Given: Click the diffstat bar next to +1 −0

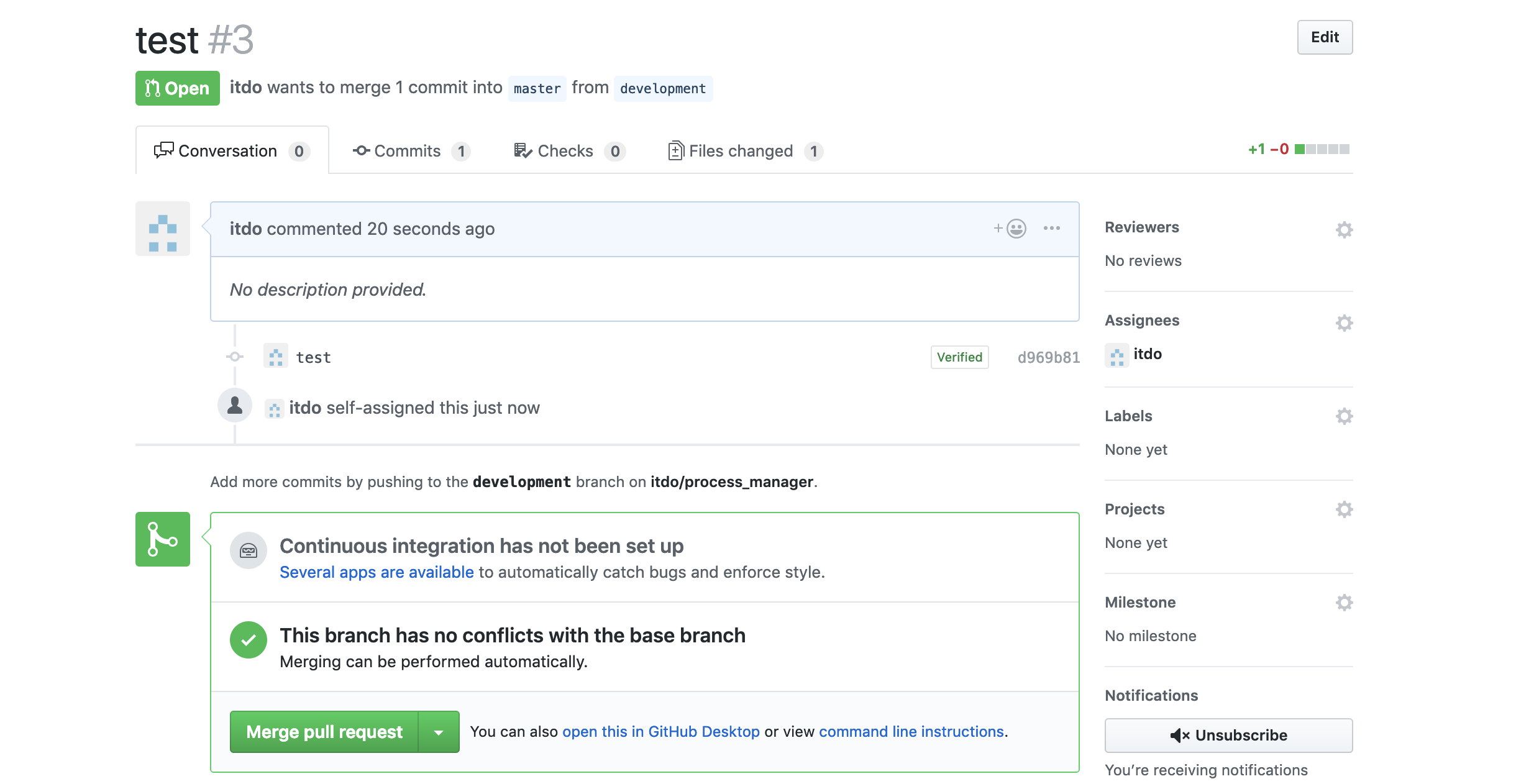Looking at the screenshot, I should tap(1322, 149).
